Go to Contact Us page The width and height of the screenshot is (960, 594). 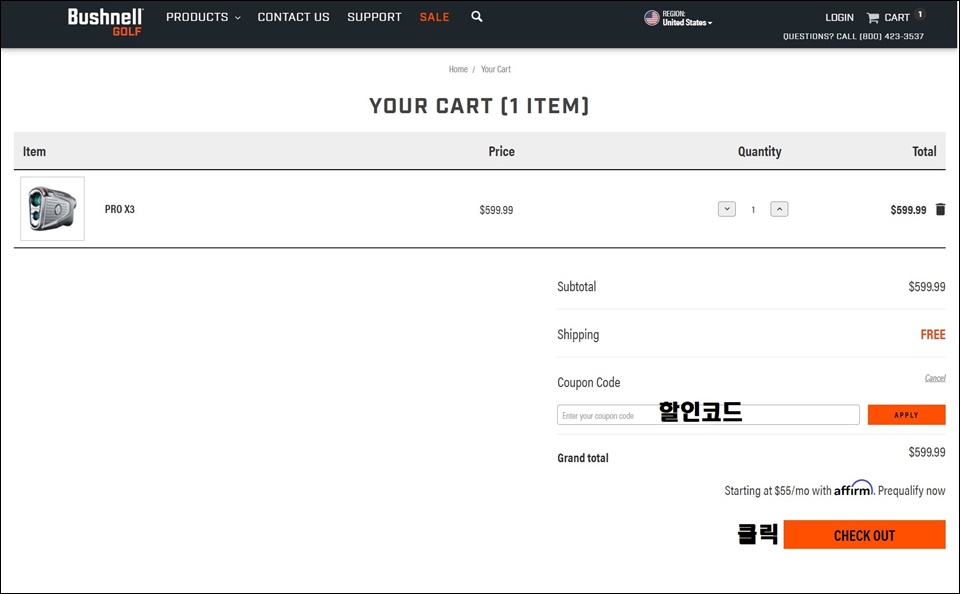[293, 17]
